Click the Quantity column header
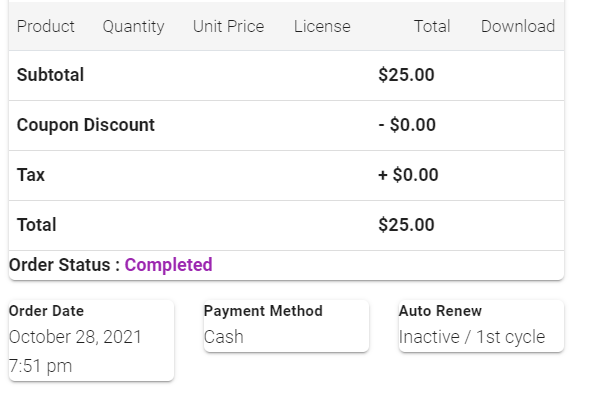This screenshot has width=591, height=399. pyautogui.click(x=133, y=27)
